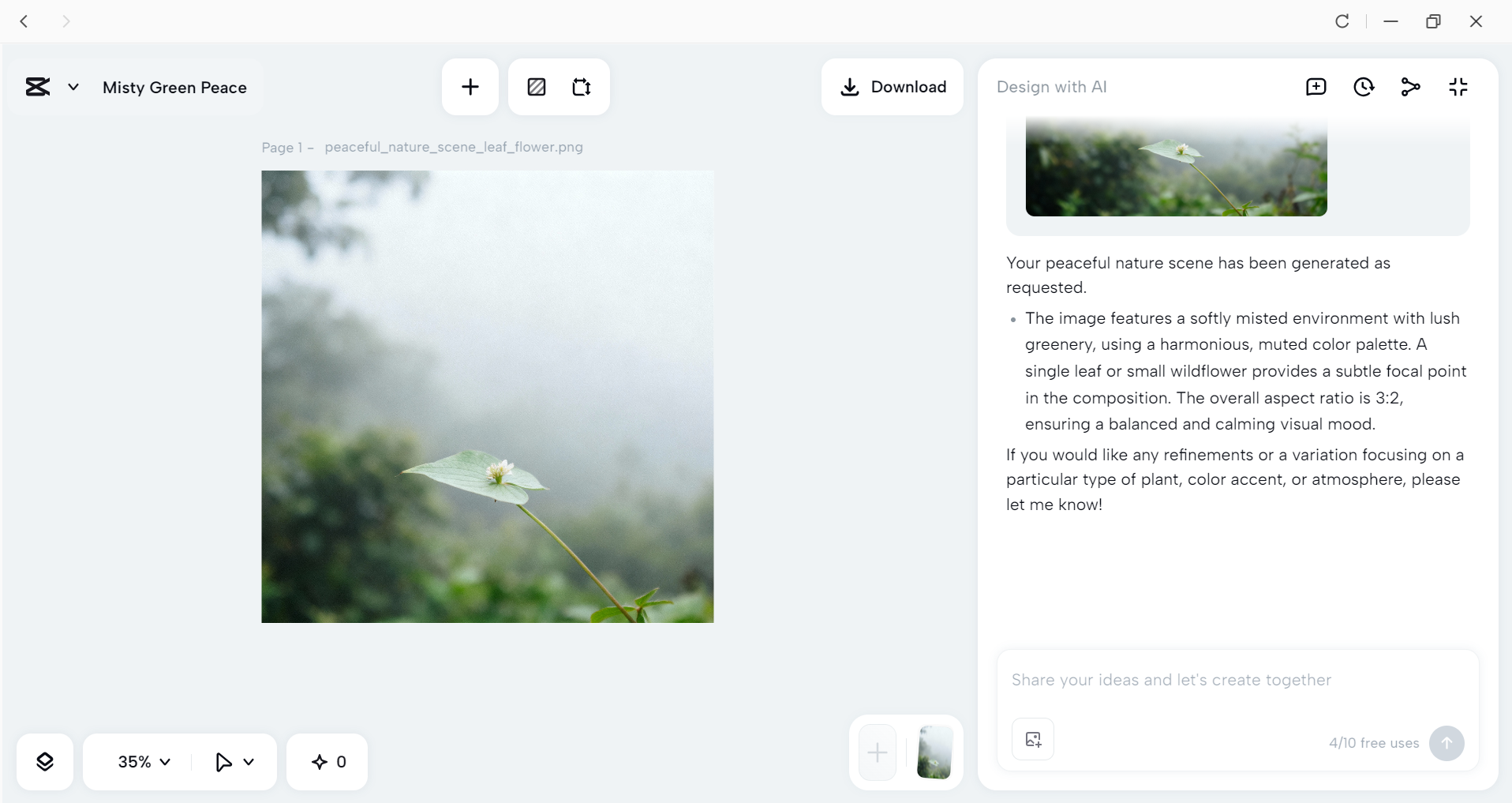Click the workflow nodes icon
Screen dimensions: 1512x803
[x=1411, y=87]
